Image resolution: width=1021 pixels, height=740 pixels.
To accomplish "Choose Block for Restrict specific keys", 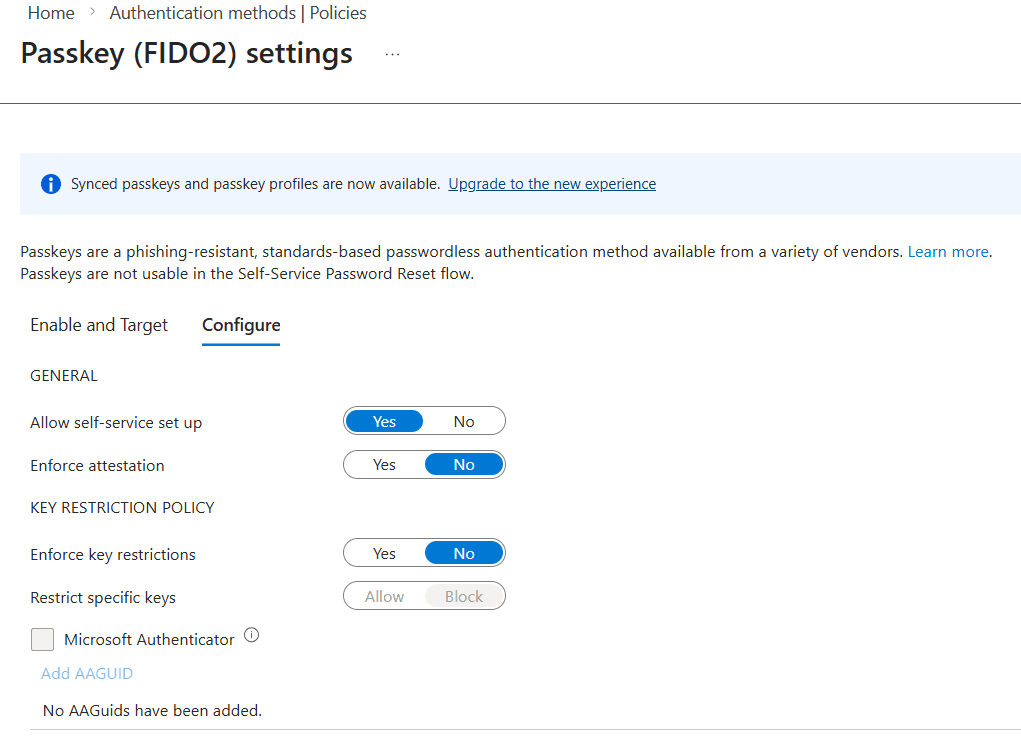I will (x=464, y=596).
